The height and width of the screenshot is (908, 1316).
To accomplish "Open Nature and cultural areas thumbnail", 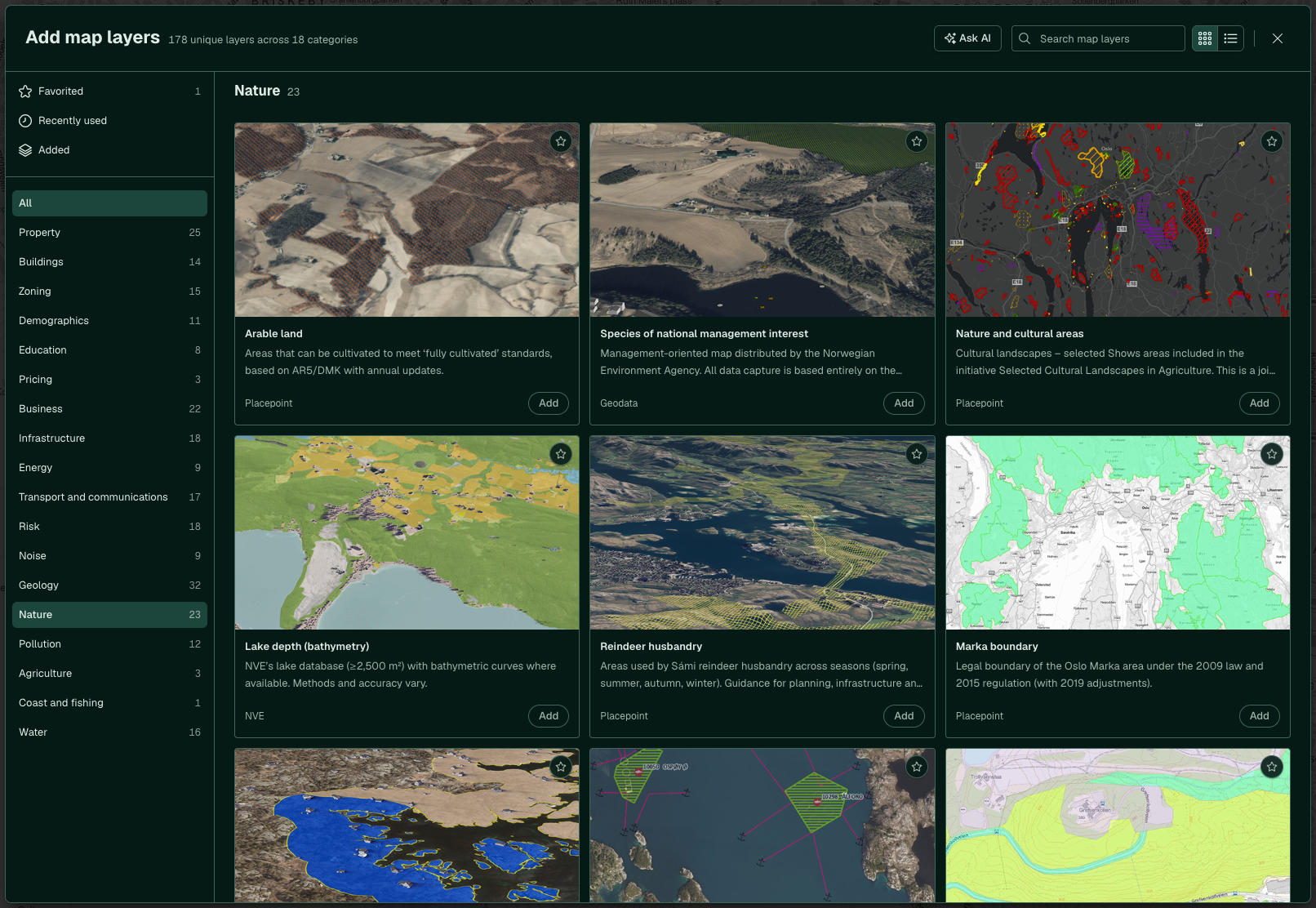I will (1118, 220).
